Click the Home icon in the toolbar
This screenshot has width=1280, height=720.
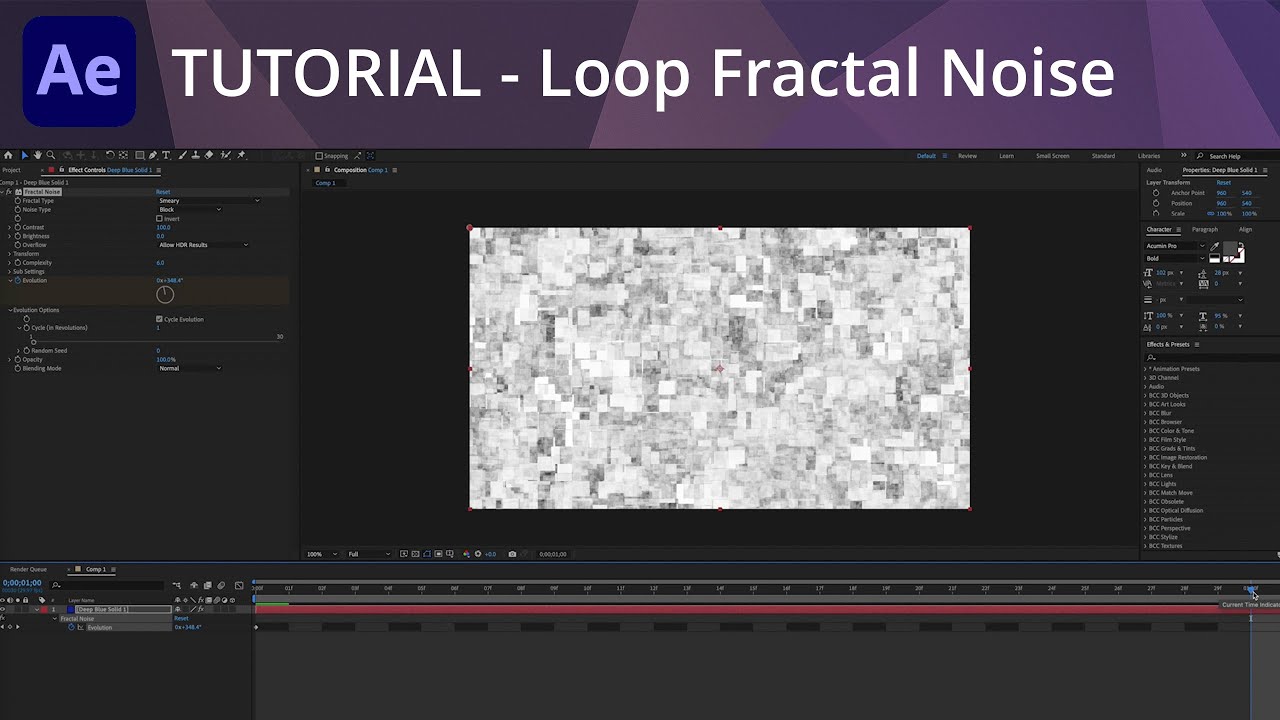[x=8, y=155]
